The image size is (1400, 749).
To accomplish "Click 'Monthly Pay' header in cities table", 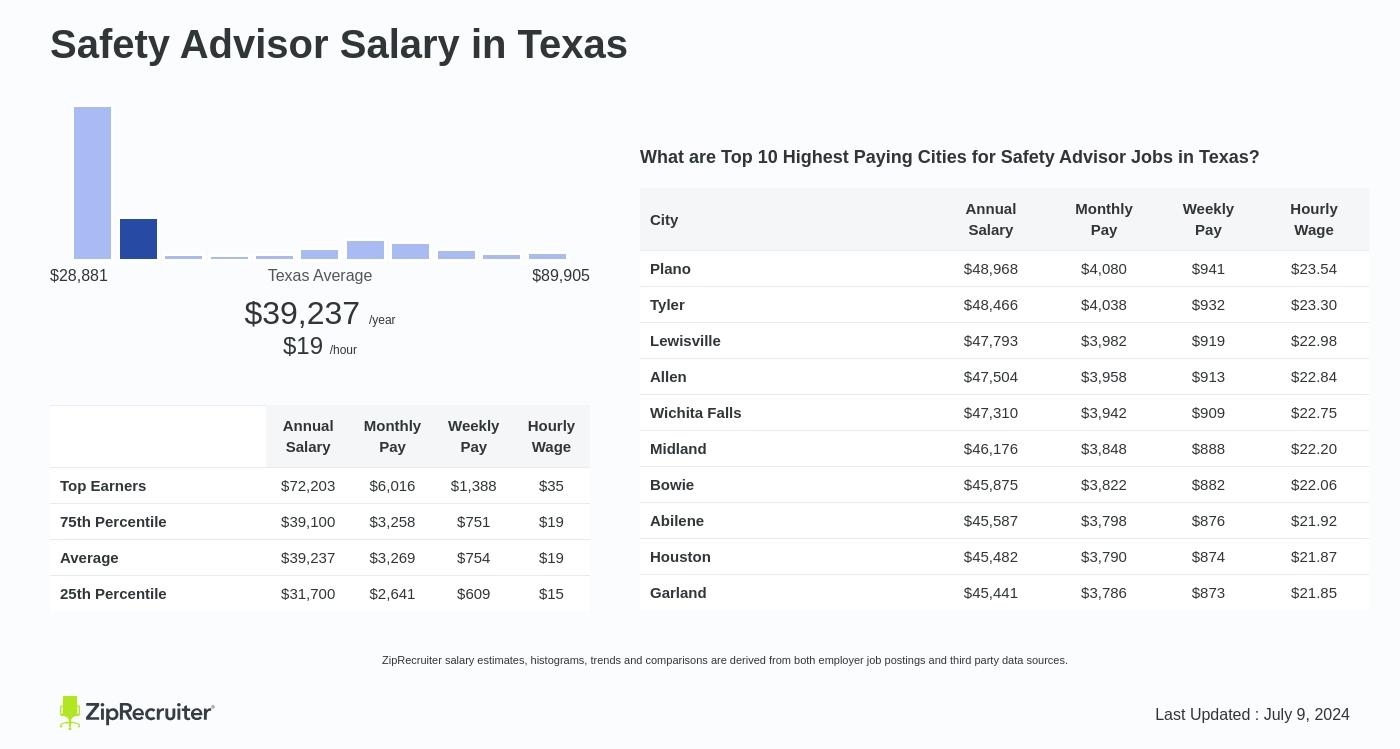I will (1104, 219).
